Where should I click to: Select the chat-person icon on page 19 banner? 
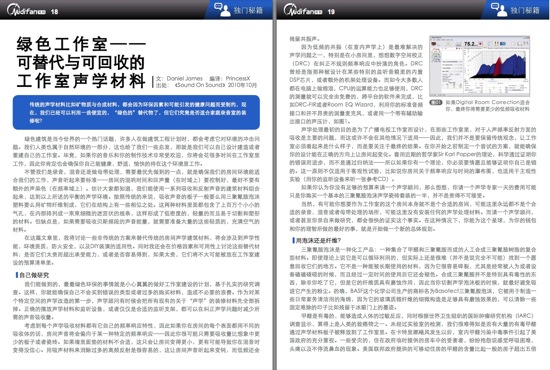tap(499, 9)
